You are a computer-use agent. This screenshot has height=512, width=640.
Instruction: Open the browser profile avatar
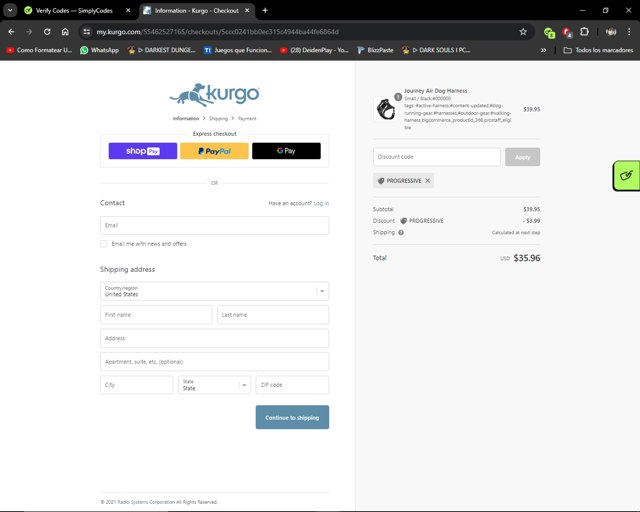(611, 32)
